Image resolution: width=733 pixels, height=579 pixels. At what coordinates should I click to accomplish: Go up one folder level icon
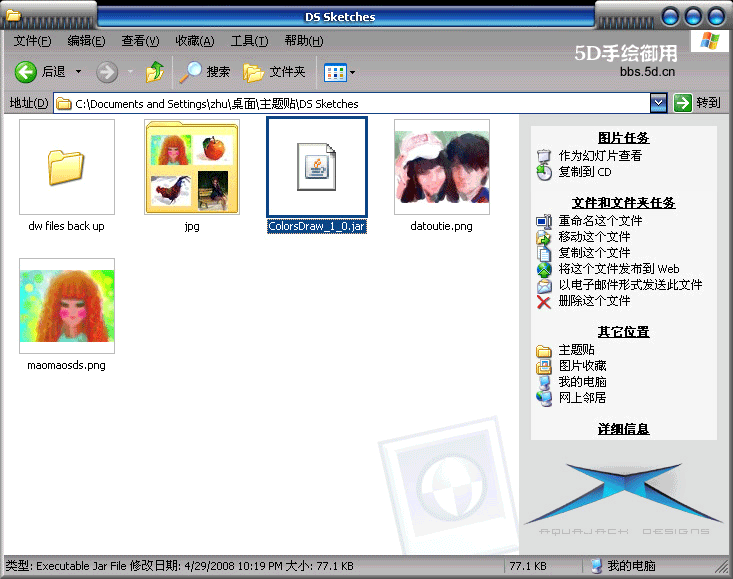(155, 72)
